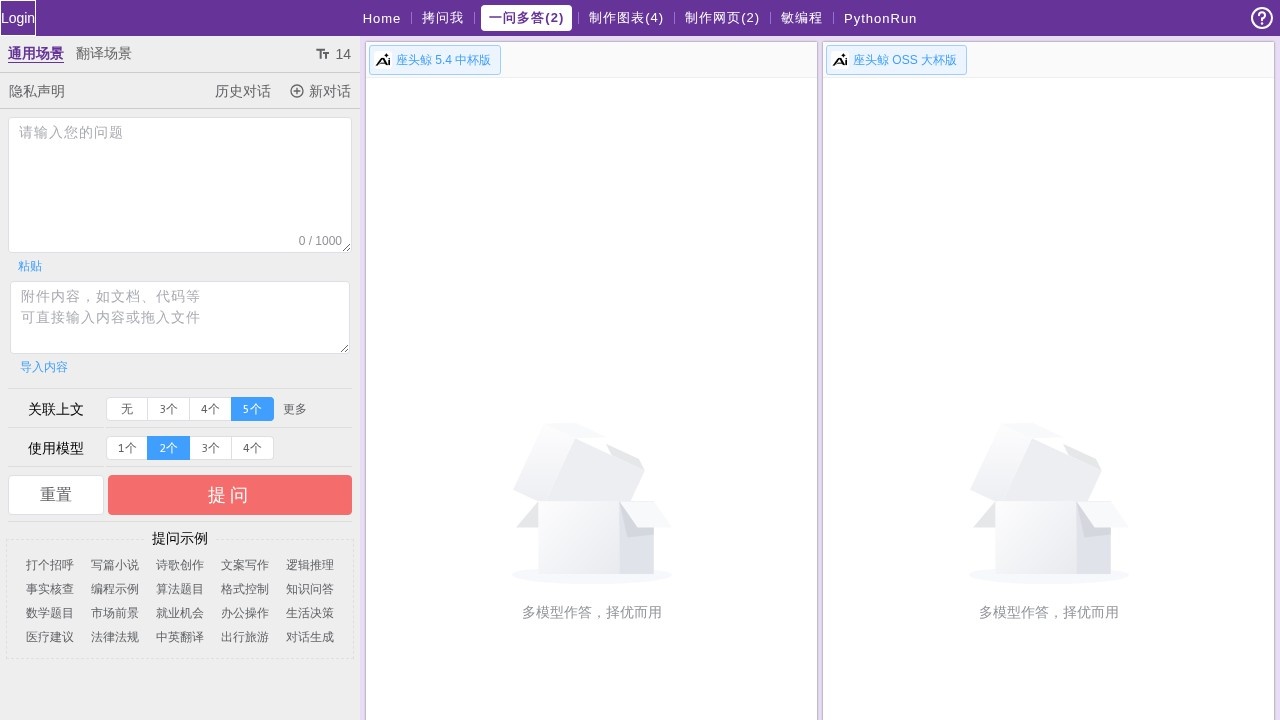The width and height of the screenshot is (1280, 720).
Task: Choose the 医疗建议 example prompt
Action: [50, 637]
